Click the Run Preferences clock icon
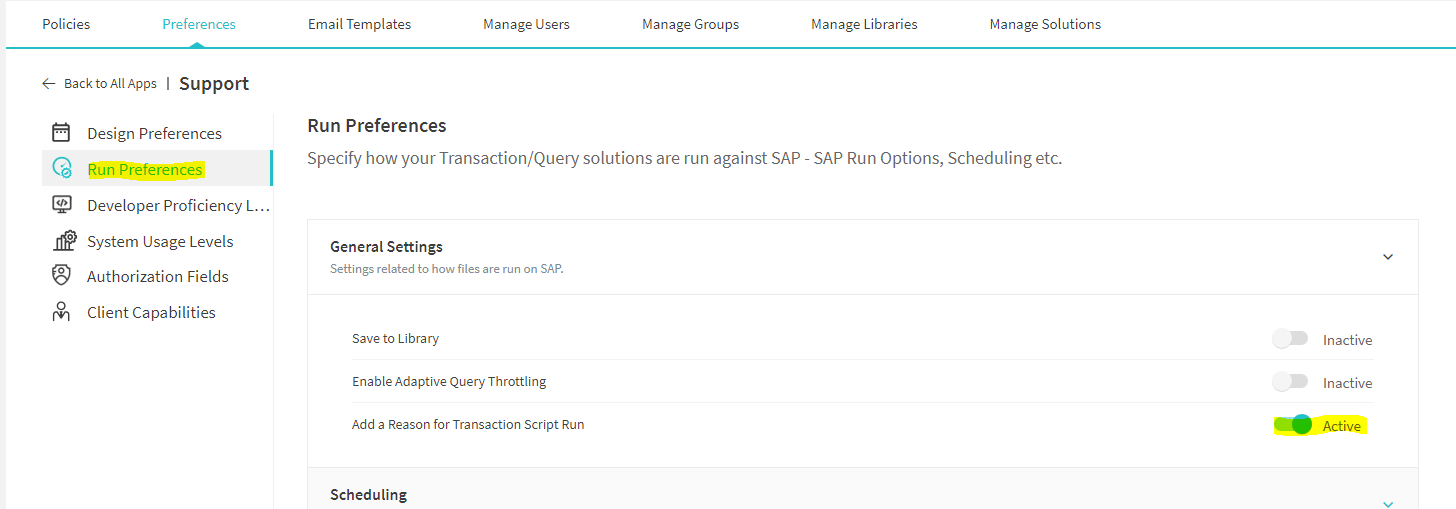Viewport: 1456px width, 509px height. [x=62, y=169]
